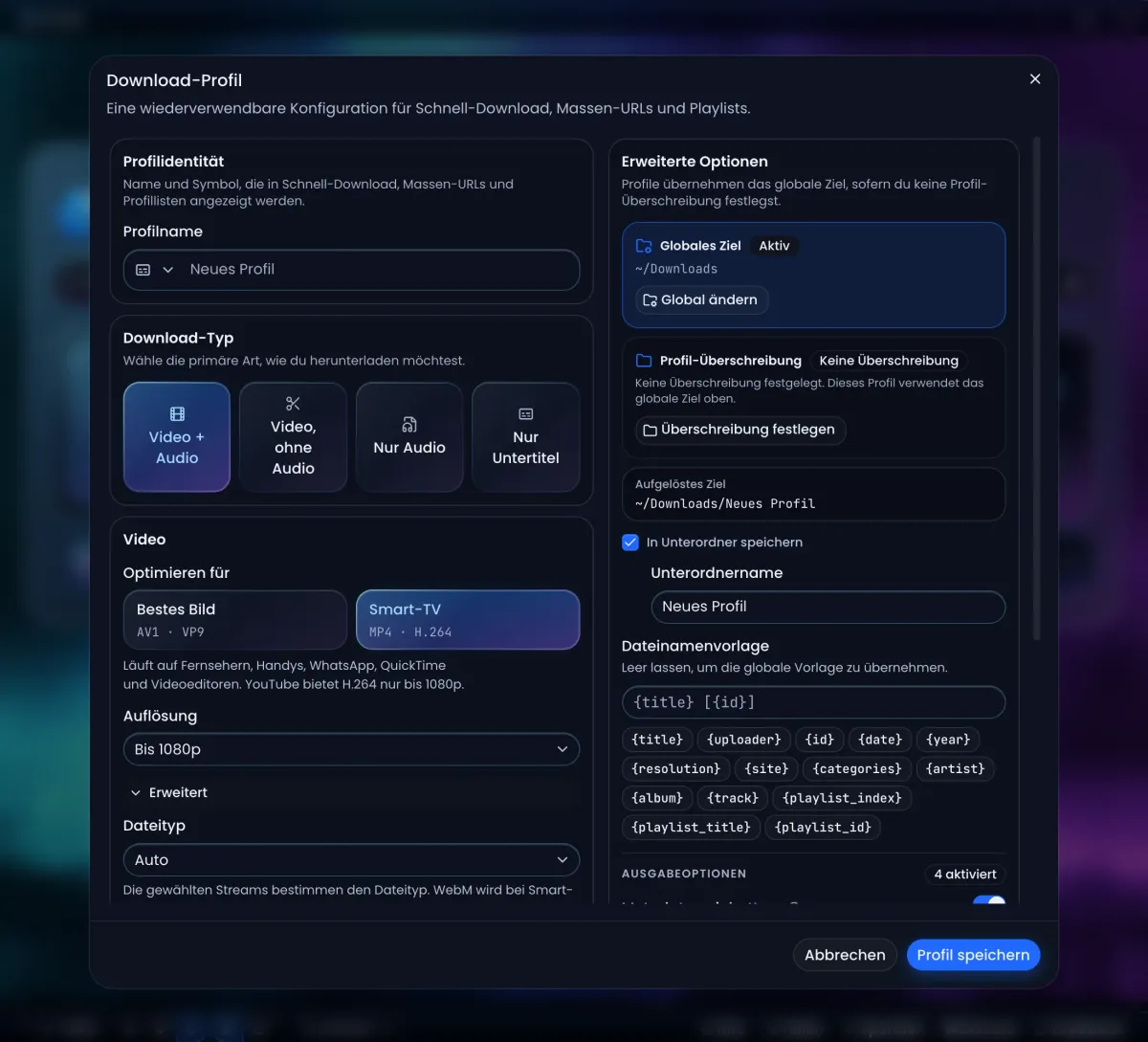Click the right panel scrollbar
Screen dimensions: 1148x1042
point(1036,388)
